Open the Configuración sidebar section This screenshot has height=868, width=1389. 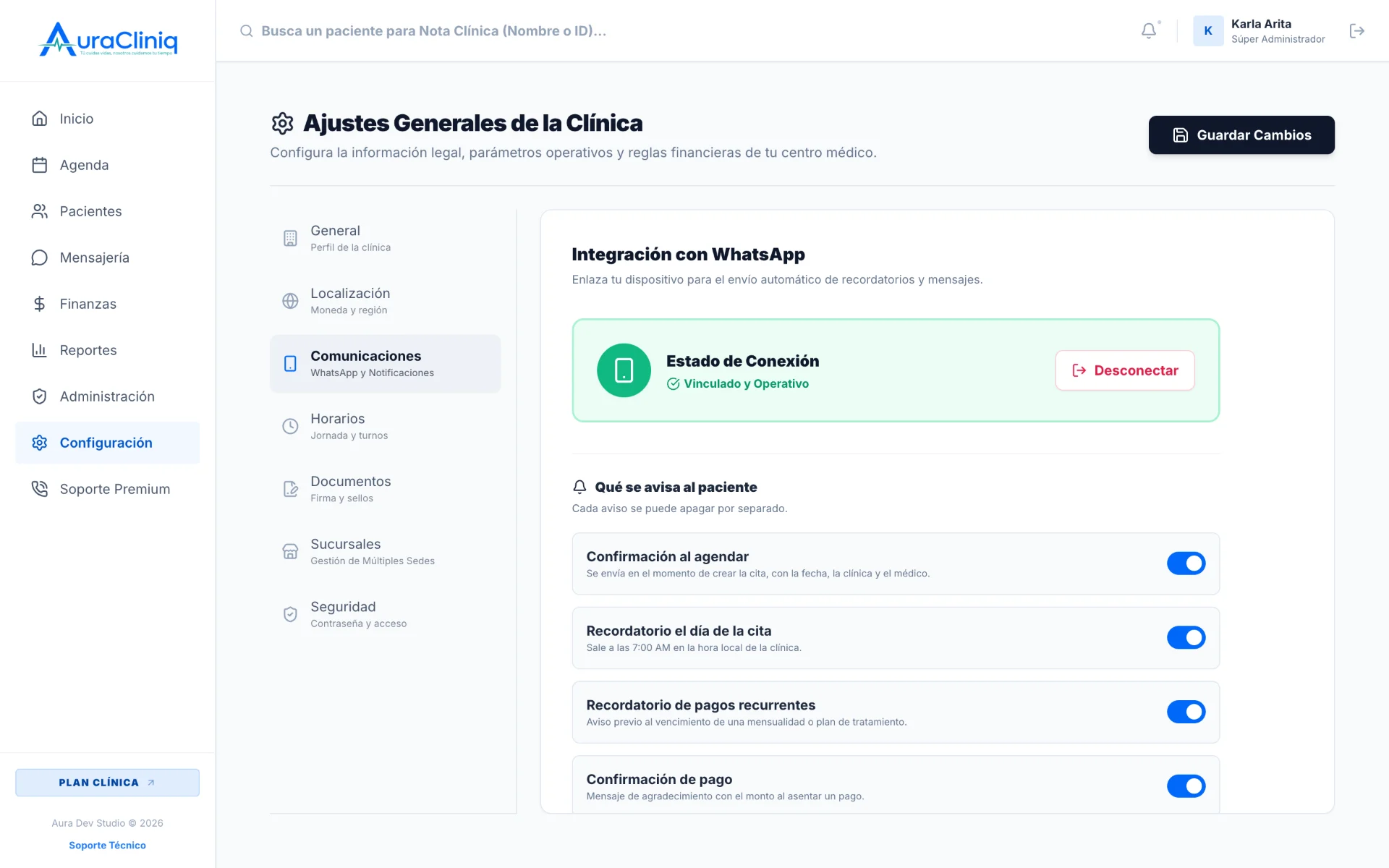coord(107,443)
